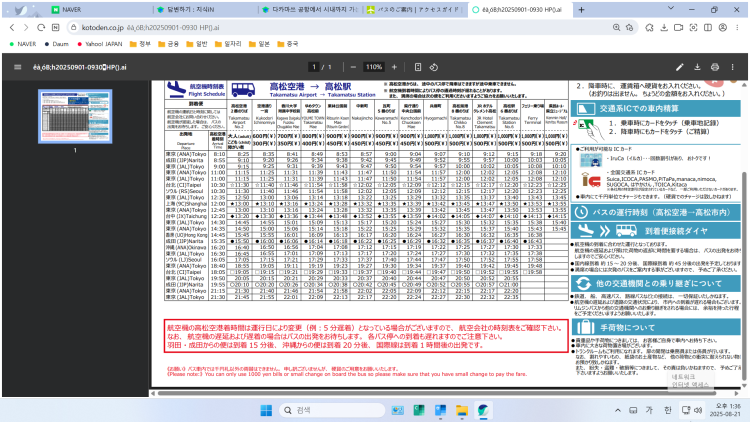Show hidden system tray icons
Image resolution: width=750 pixels, height=422 pixels.
[618, 410]
